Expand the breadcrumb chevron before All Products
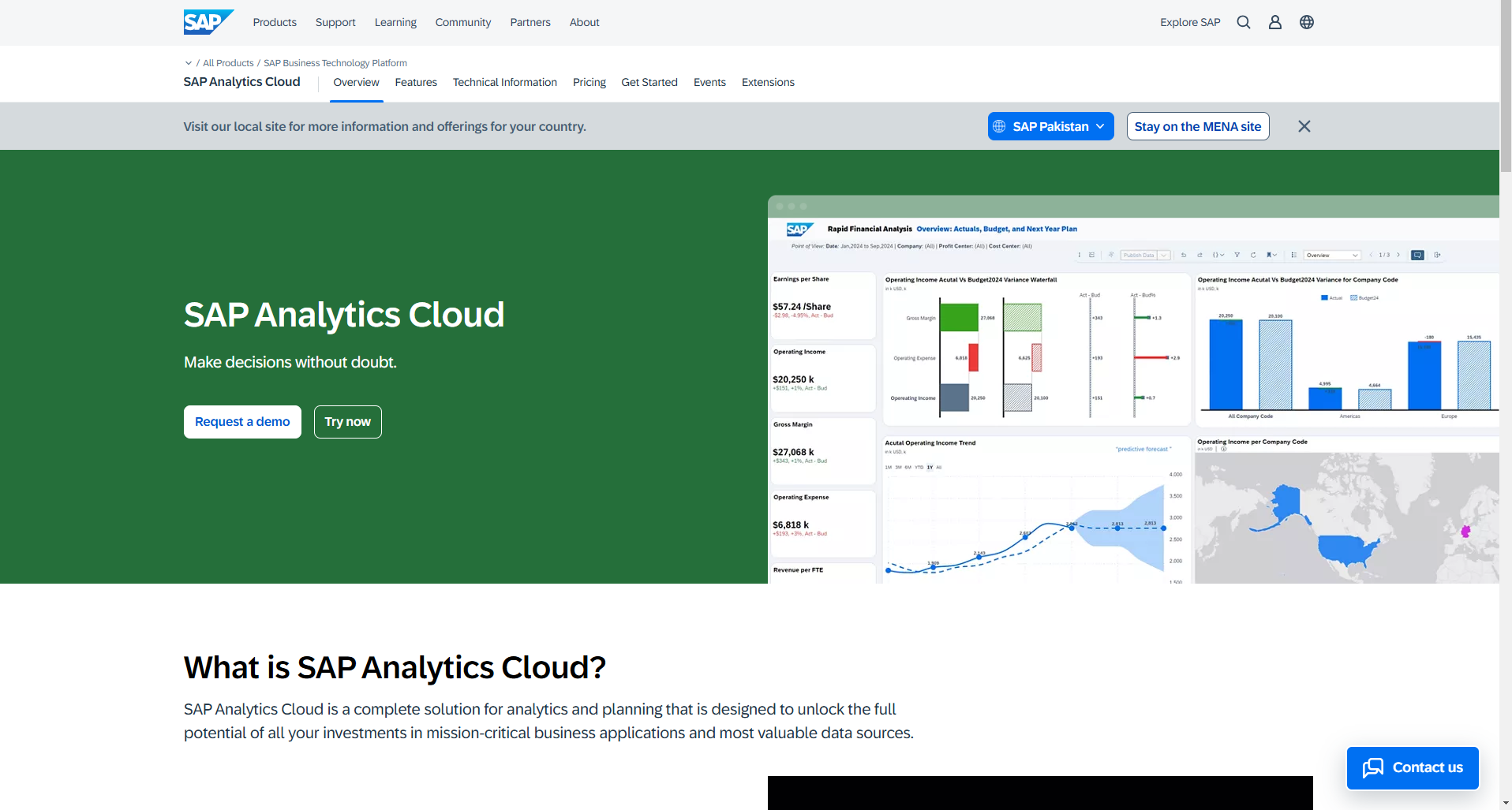The width and height of the screenshot is (1512, 810). pyautogui.click(x=189, y=63)
